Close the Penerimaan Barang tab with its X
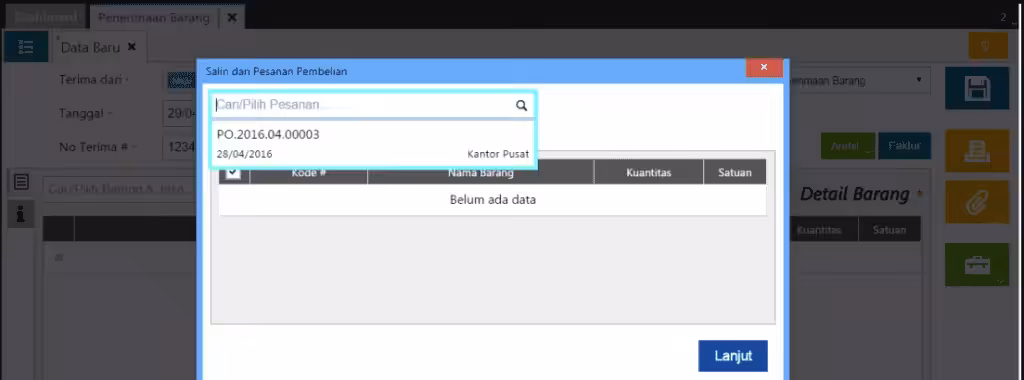 [231, 18]
